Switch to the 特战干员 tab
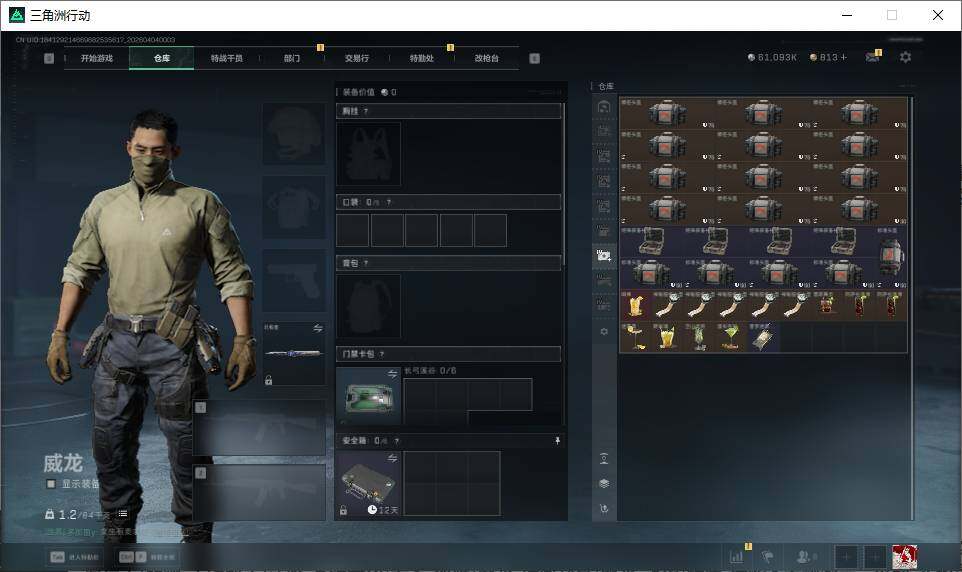962x572 pixels. pos(227,58)
